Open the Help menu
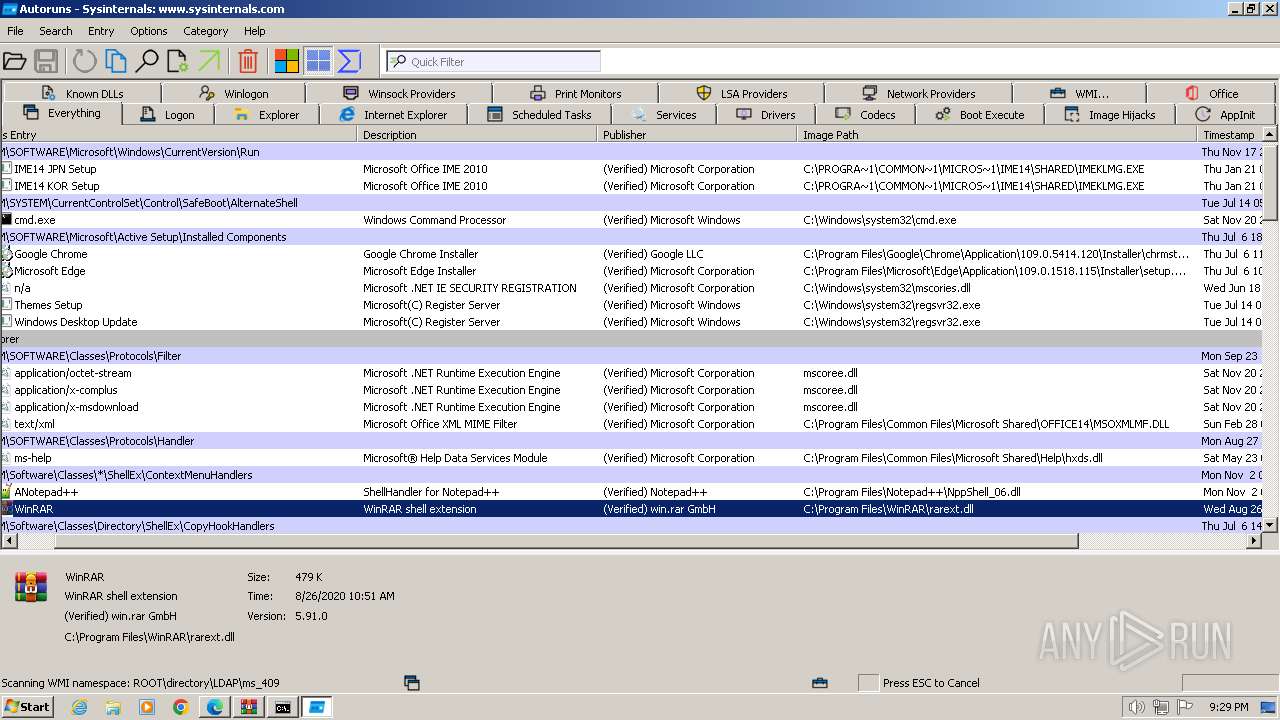This screenshot has height=720, width=1280. pos(255,31)
